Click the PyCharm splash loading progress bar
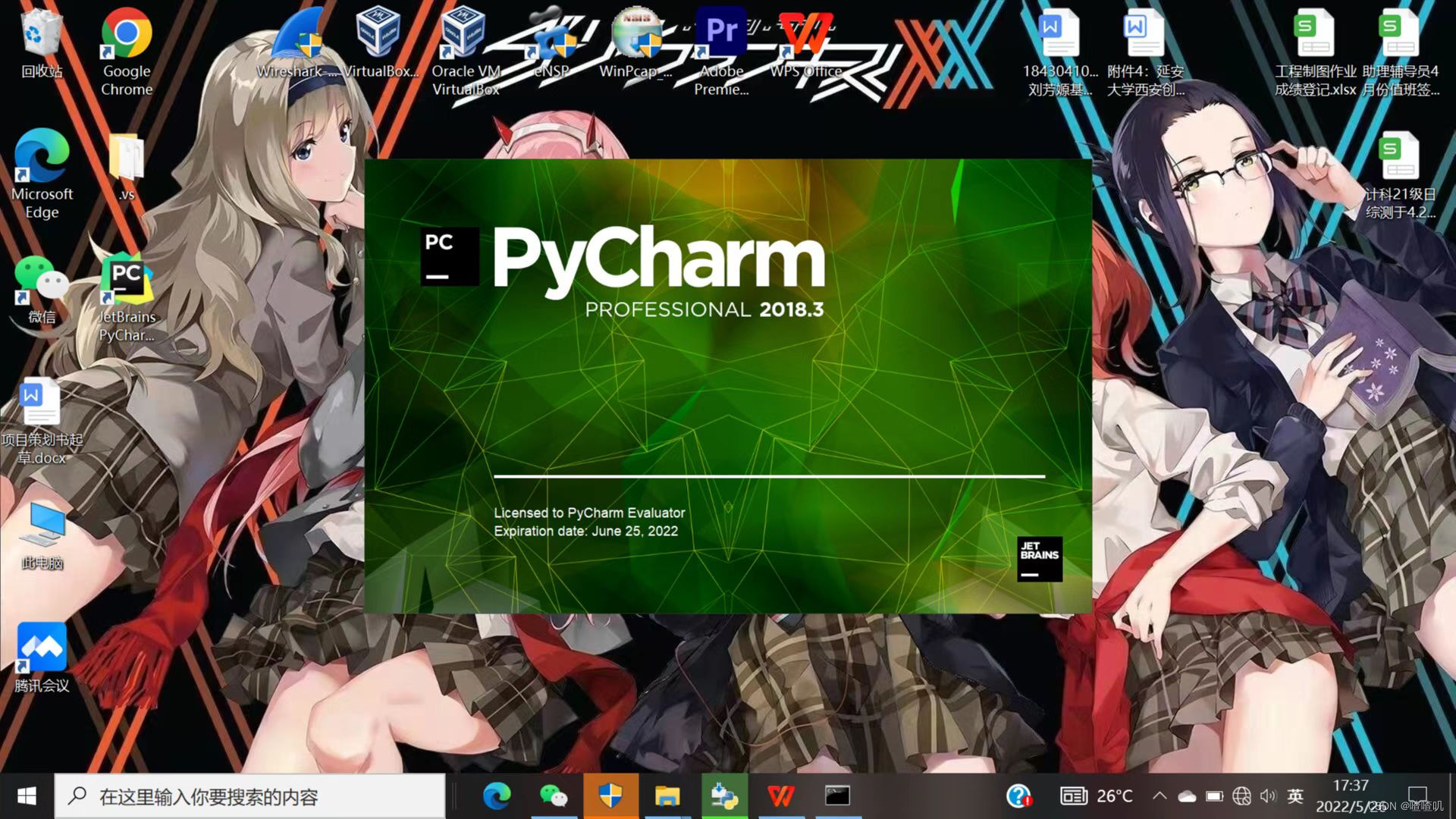The width and height of the screenshot is (1456, 819). click(769, 476)
